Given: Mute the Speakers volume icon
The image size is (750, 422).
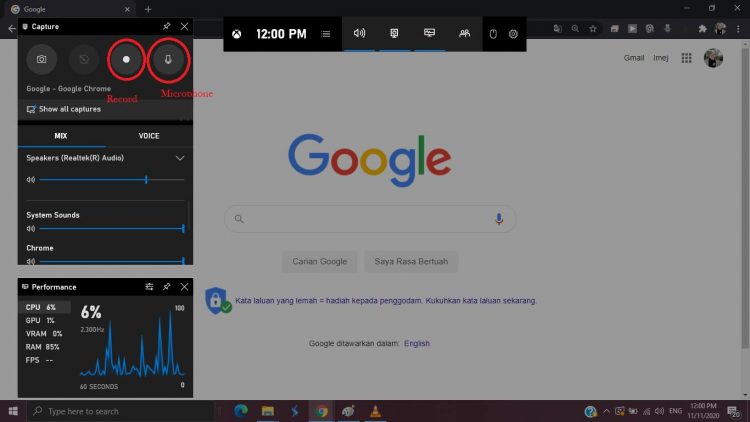Looking at the screenshot, I should (x=31, y=180).
